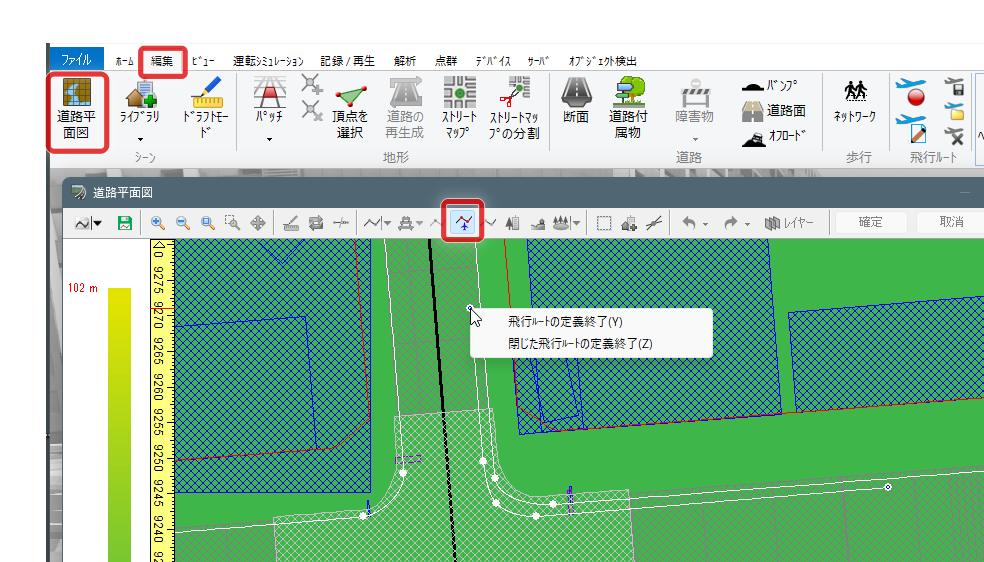Switch to the 点群 point cloud tab
The height and width of the screenshot is (562, 984).
click(x=446, y=61)
